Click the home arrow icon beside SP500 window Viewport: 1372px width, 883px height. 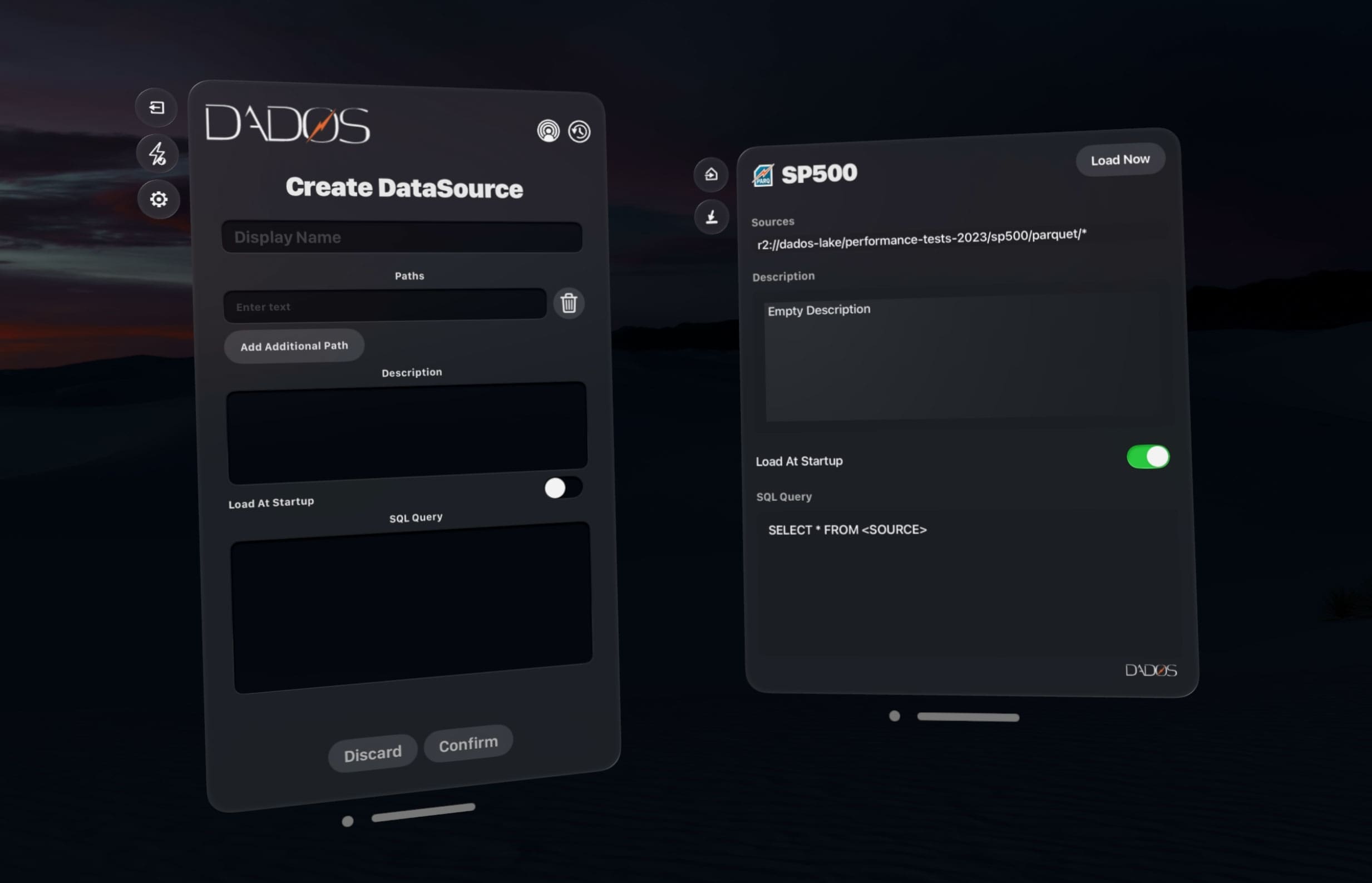[711, 174]
